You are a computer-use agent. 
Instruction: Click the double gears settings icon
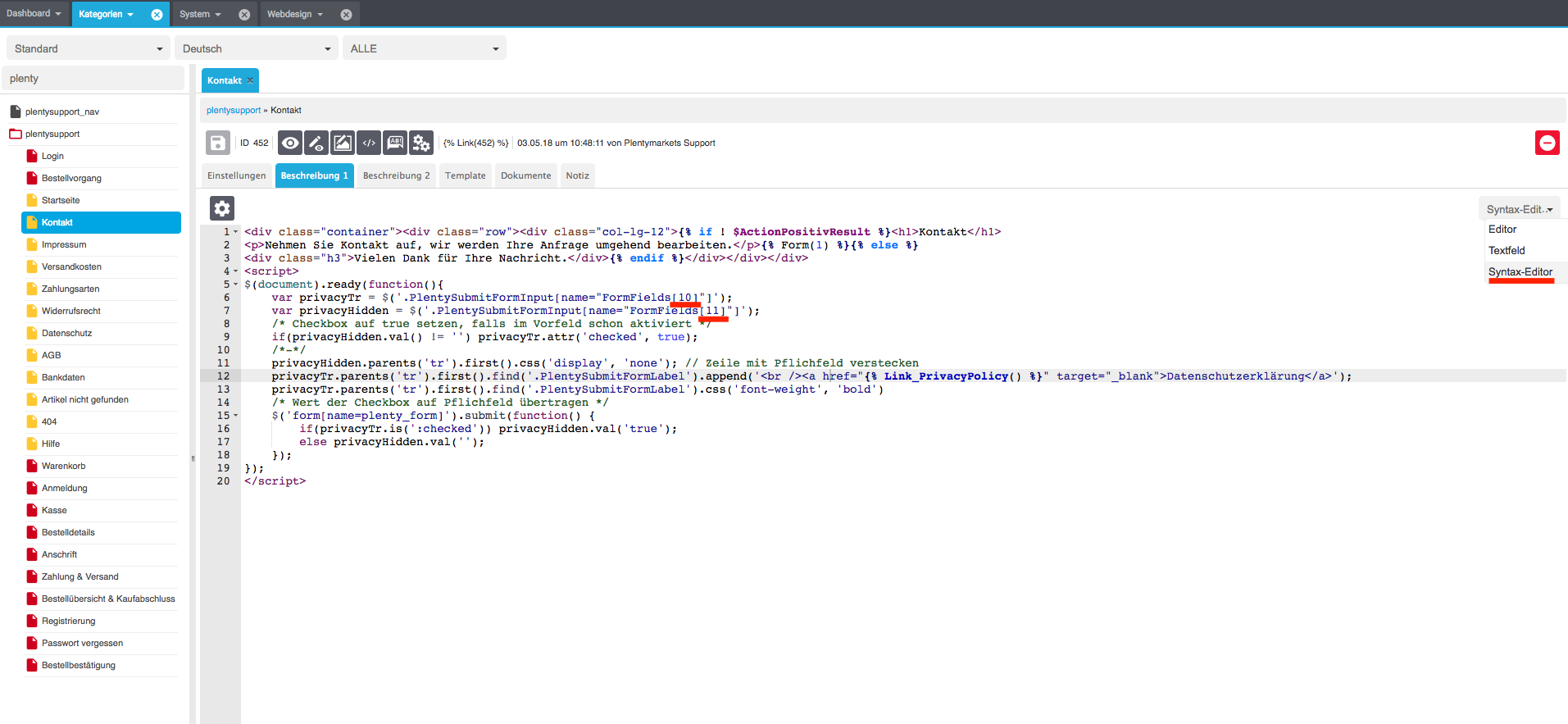coord(421,143)
